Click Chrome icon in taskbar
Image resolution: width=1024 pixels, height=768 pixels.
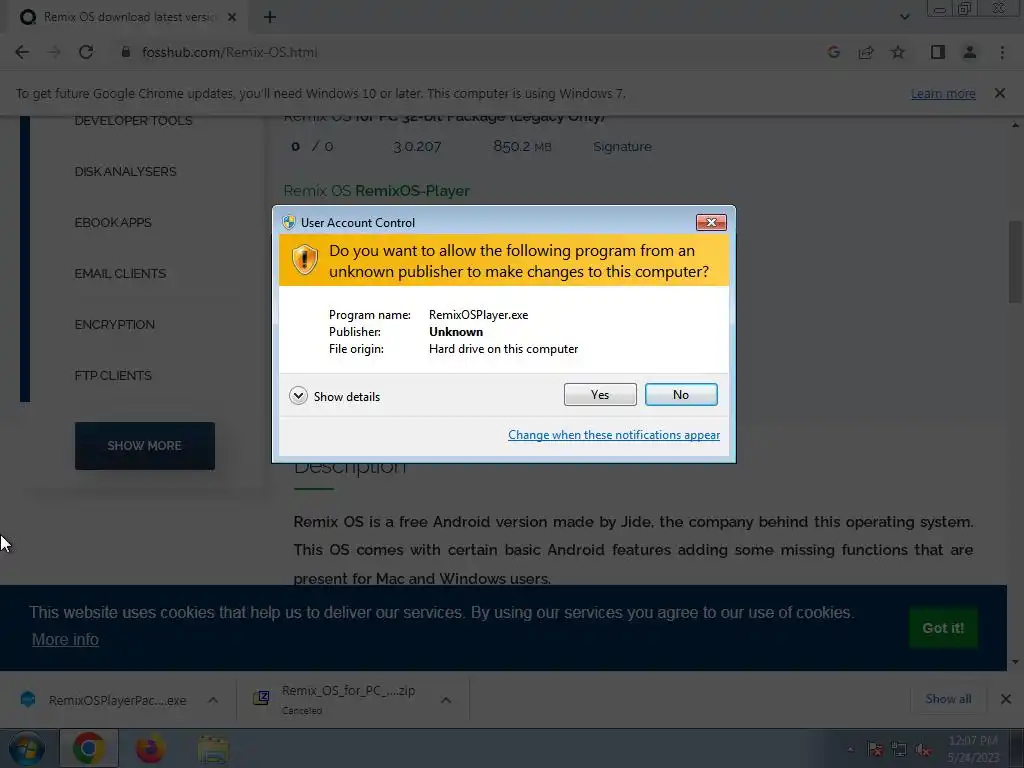click(x=88, y=748)
